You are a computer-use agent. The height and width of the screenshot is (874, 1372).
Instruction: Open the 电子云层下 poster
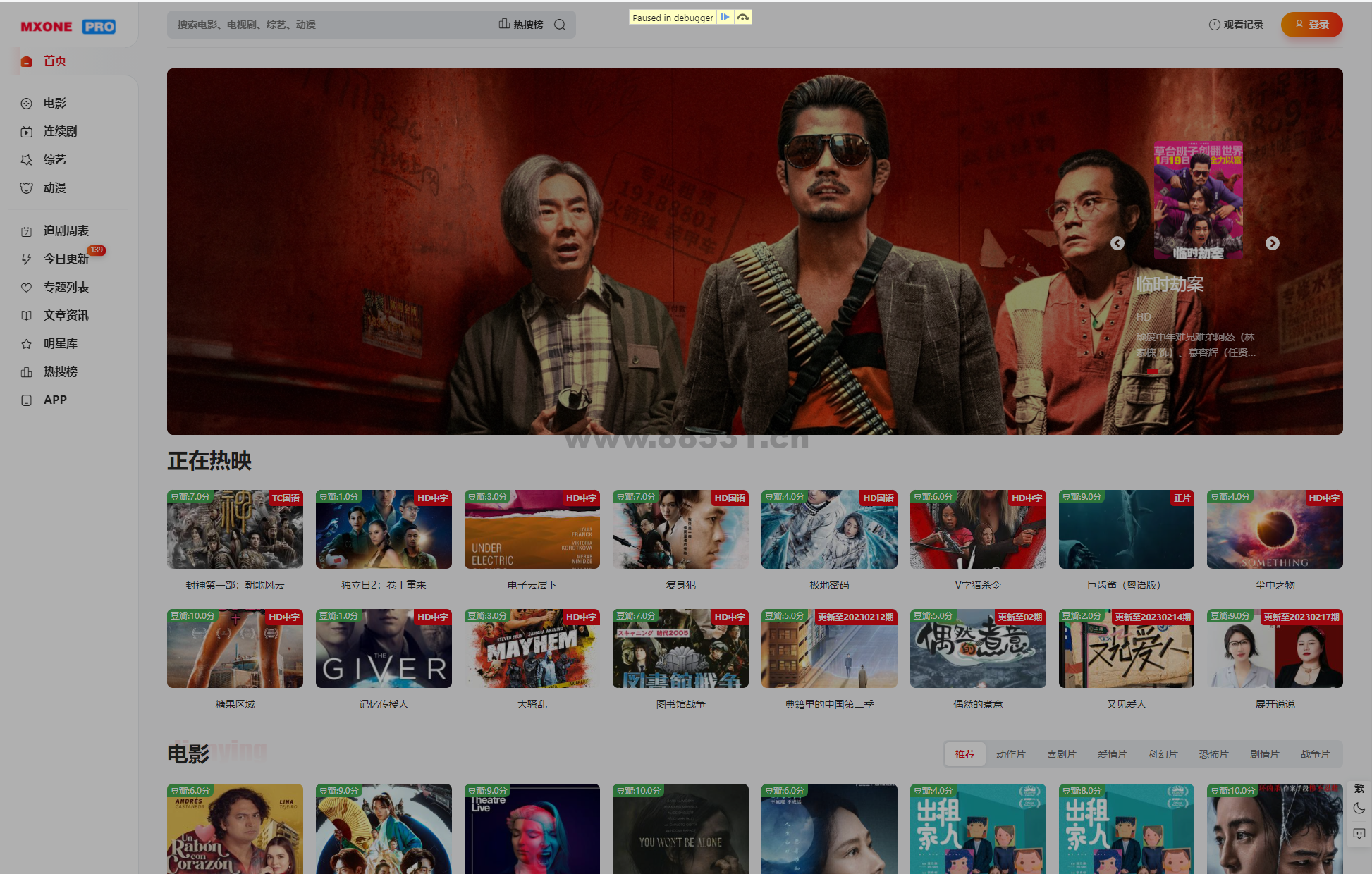pos(532,529)
